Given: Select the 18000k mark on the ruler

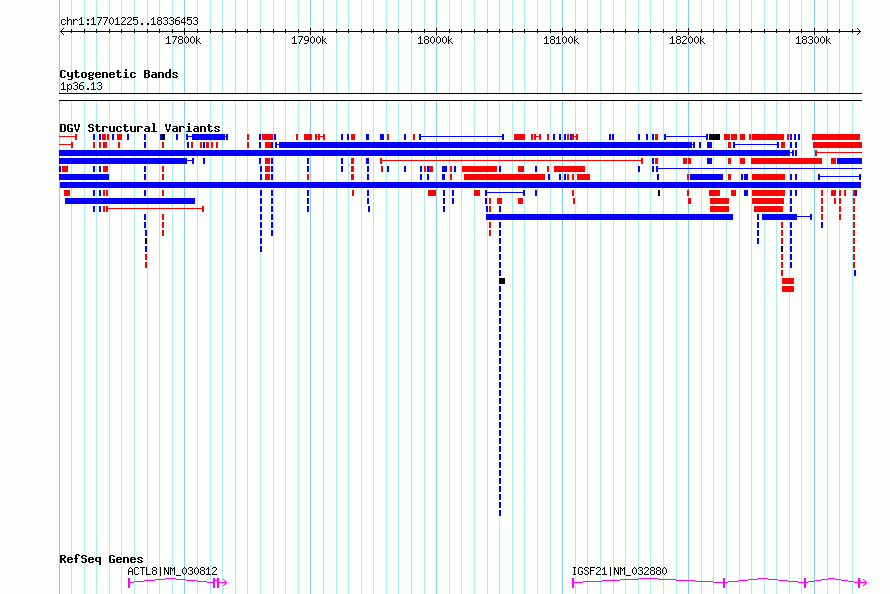Looking at the screenshot, I should [435, 40].
